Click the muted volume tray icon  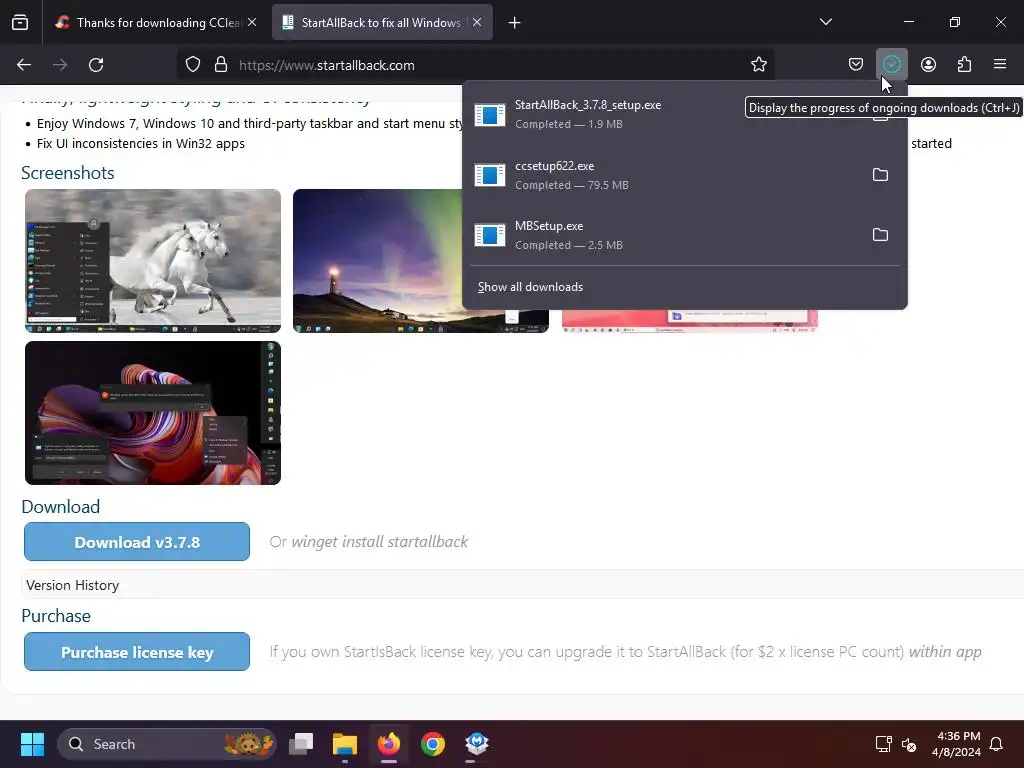coord(908,744)
